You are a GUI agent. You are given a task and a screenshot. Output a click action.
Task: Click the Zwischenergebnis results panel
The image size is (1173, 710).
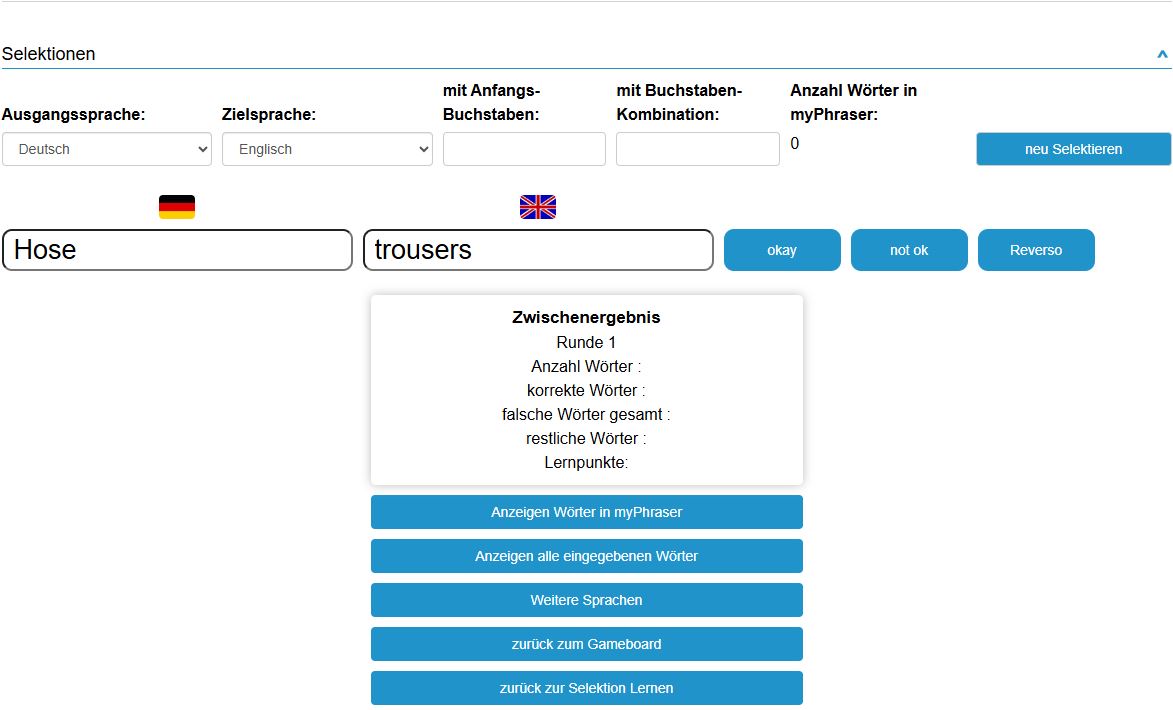[586, 390]
